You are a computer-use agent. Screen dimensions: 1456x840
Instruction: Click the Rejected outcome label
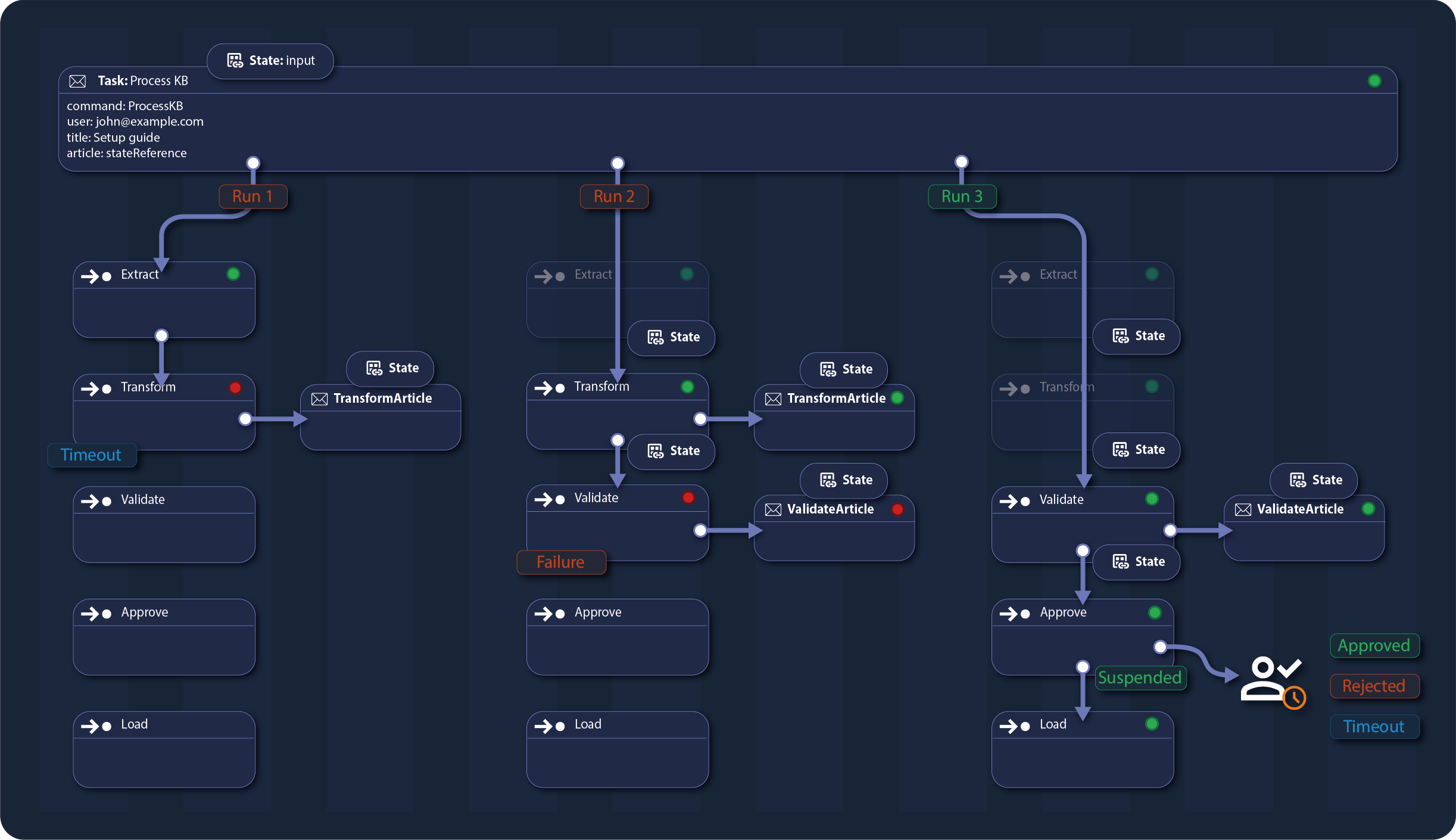pos(1374,686)
